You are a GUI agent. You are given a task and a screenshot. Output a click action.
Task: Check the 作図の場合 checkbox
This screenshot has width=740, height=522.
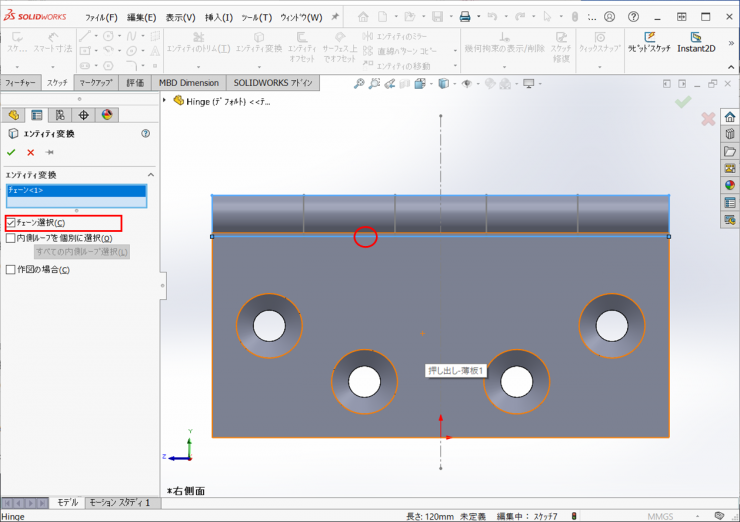11,269
